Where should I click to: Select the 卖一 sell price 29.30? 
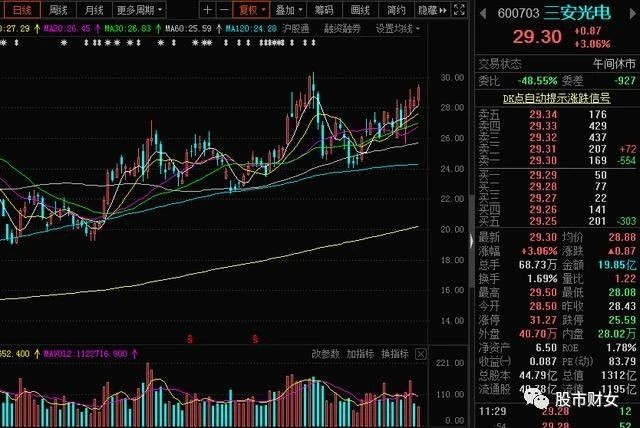(x=543, y=160)
